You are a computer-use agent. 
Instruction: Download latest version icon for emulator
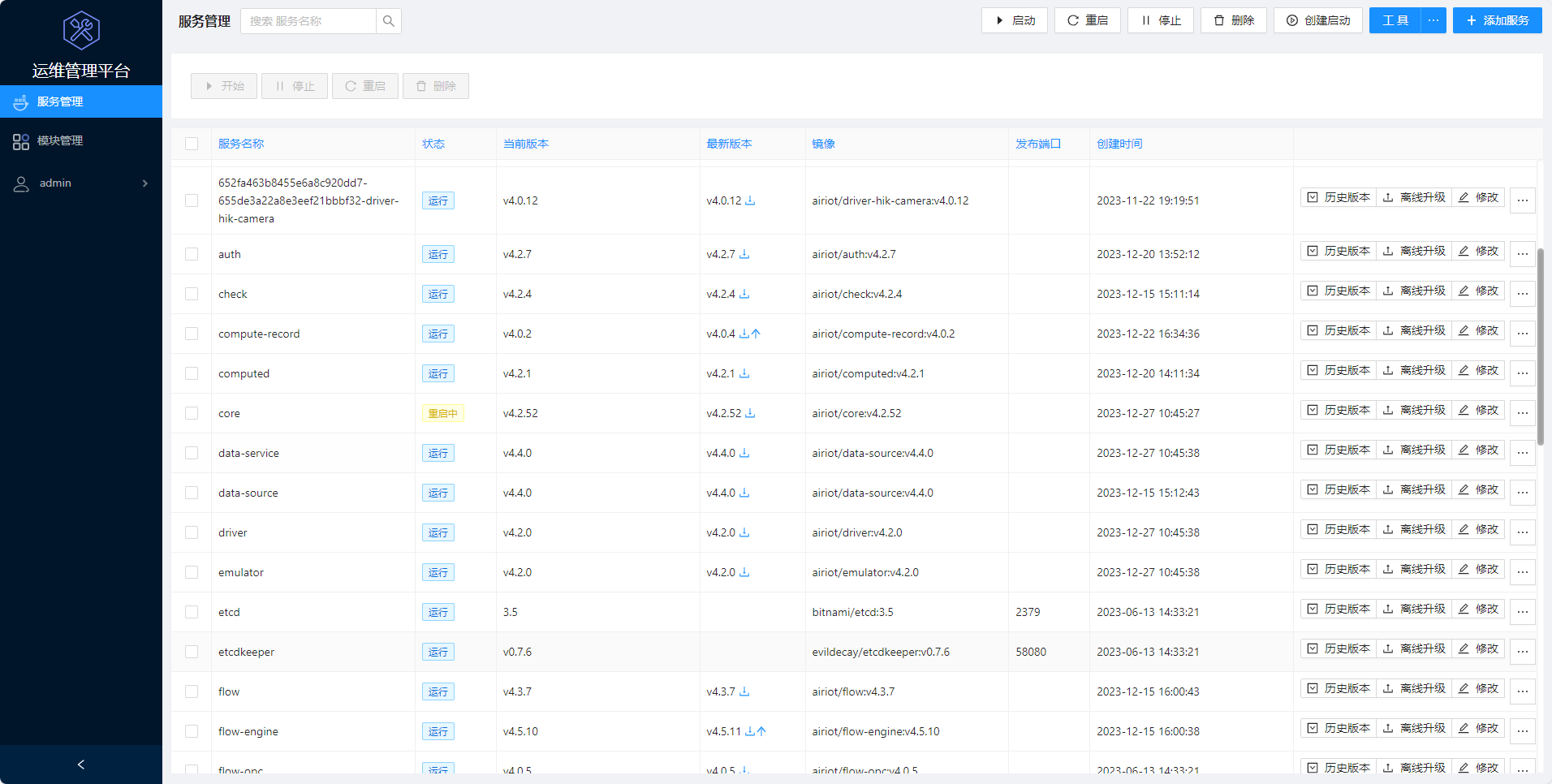click(x=744, y=572)
